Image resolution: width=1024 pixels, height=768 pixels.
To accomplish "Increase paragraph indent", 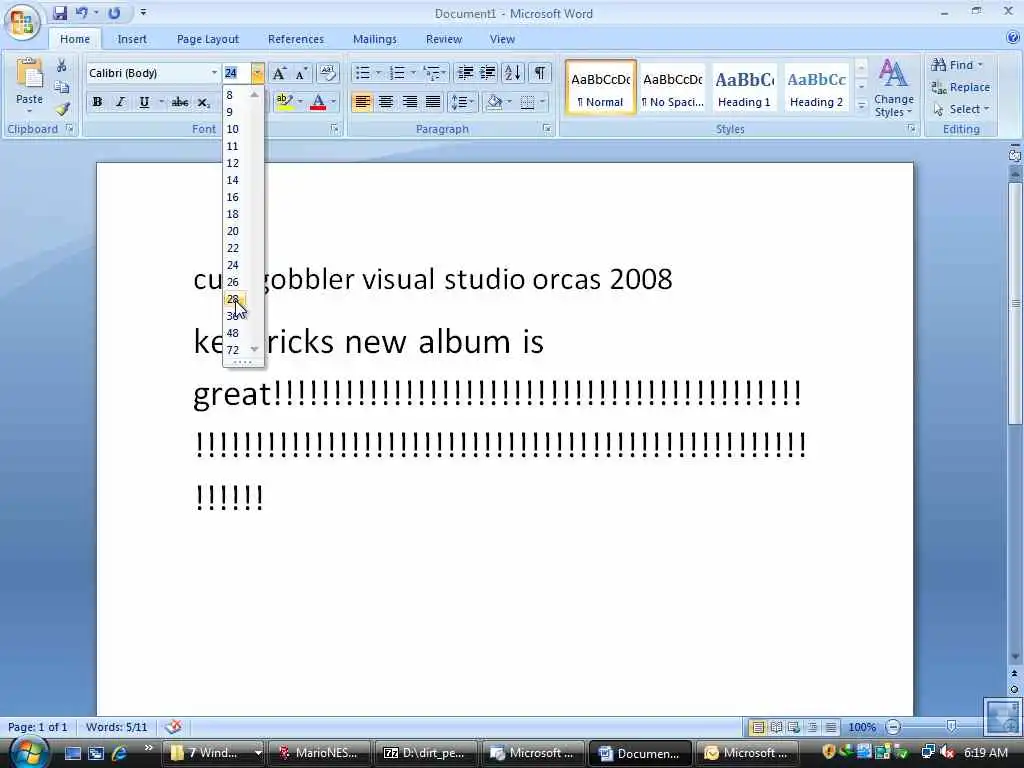I will point(487,72).
